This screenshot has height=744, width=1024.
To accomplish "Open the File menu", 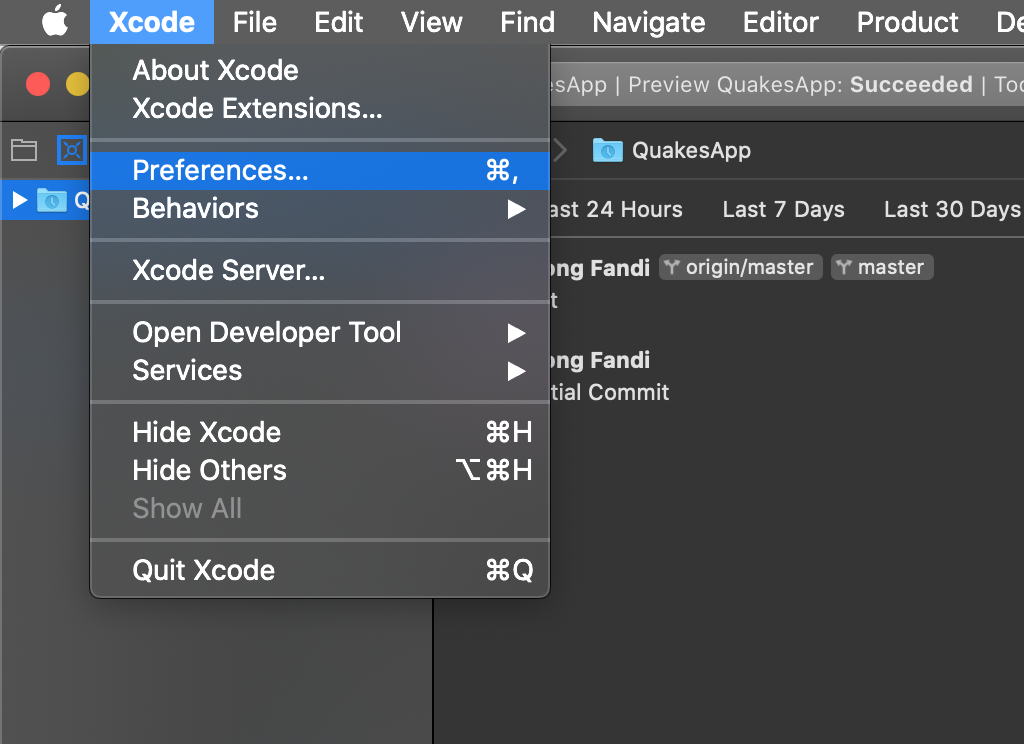I will 254,21.
